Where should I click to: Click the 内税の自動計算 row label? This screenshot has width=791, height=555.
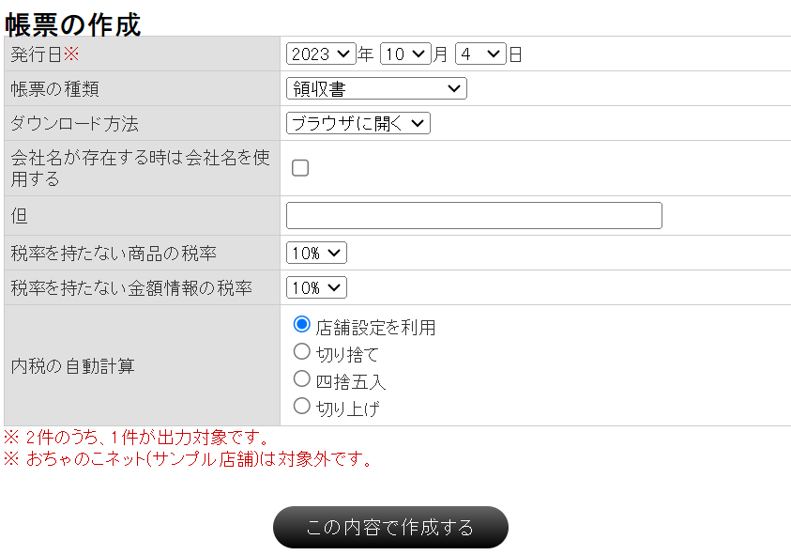[72, 366]
